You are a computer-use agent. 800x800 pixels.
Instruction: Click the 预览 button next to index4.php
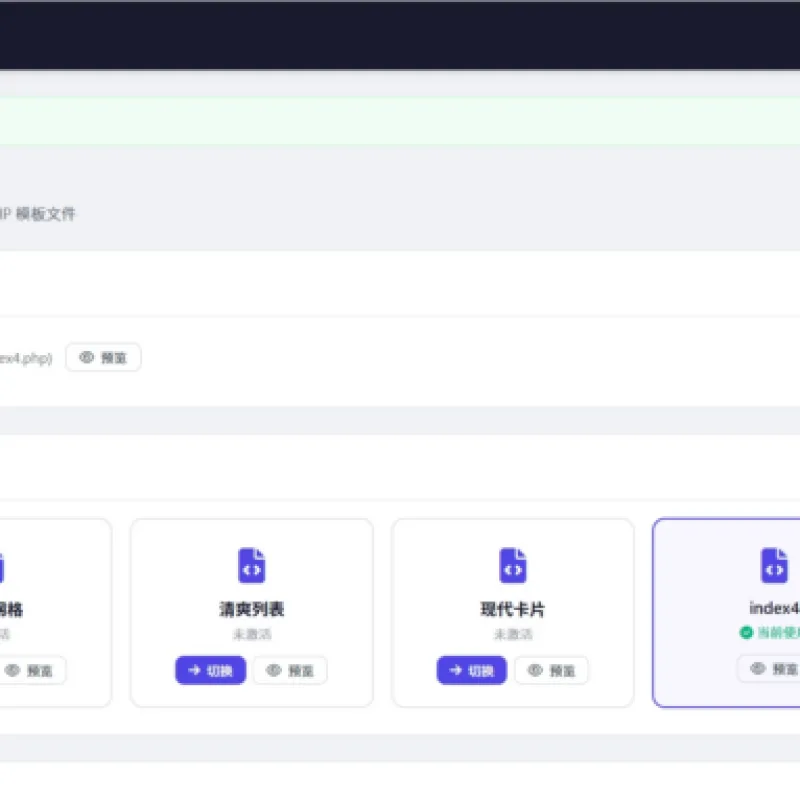103,358
